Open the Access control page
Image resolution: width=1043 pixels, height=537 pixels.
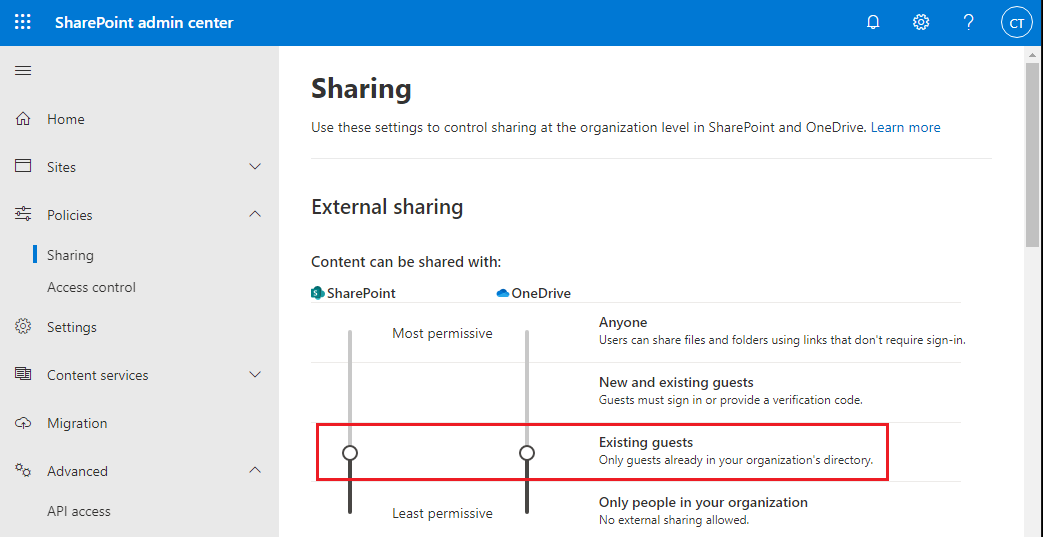point(91,287)
